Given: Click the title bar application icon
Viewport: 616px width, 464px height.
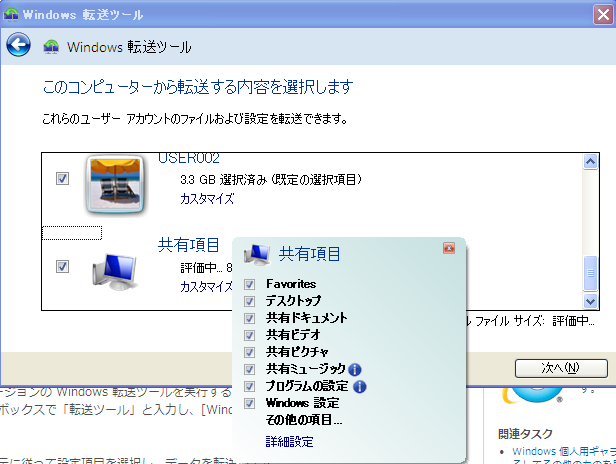Looking at the screenshot, I should (x=11, y=15).
